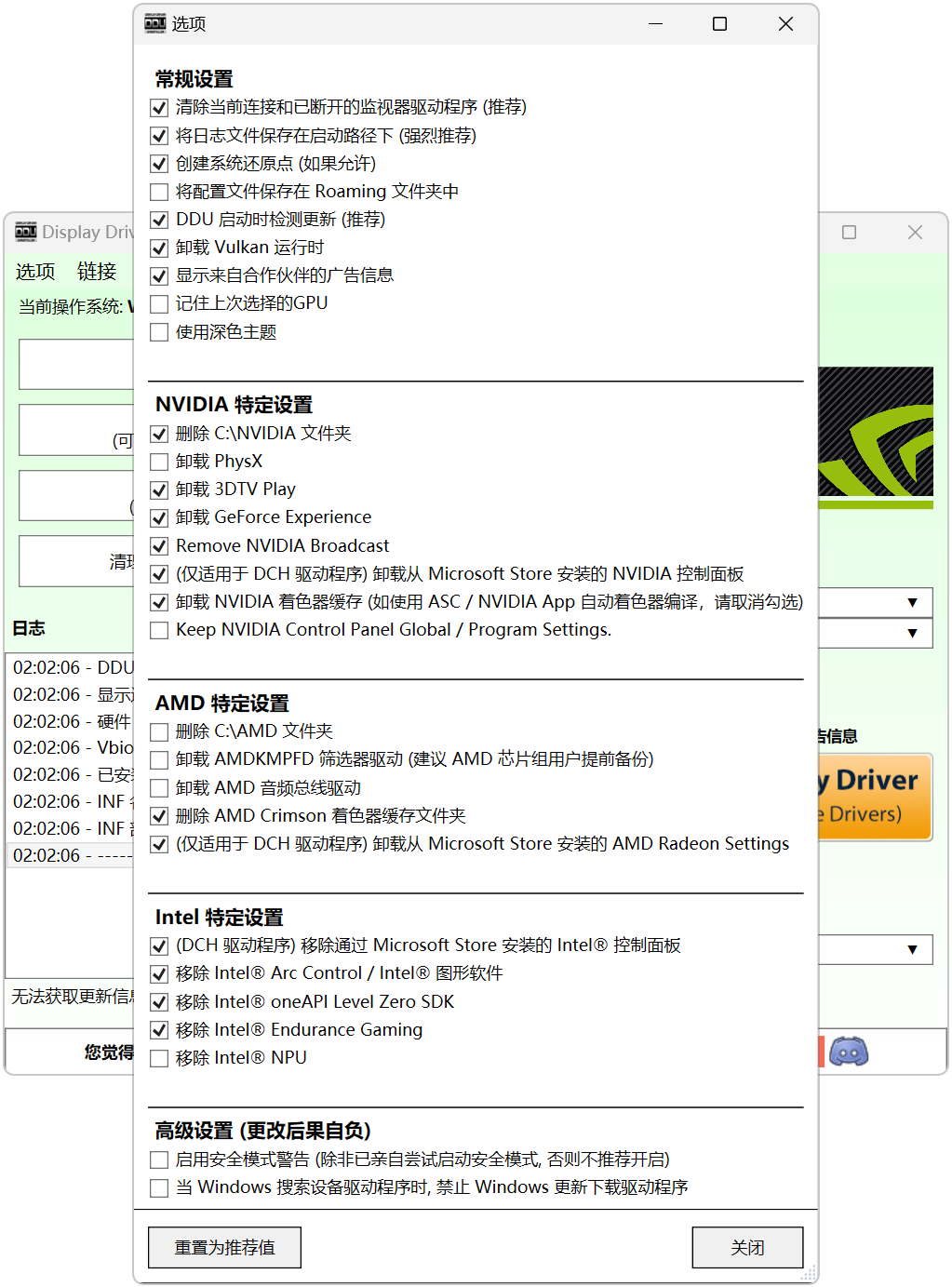Open 链接 menu in main window
This screenshot has width=952, height=1287.
pyautogui.click(x=97, y=271)
